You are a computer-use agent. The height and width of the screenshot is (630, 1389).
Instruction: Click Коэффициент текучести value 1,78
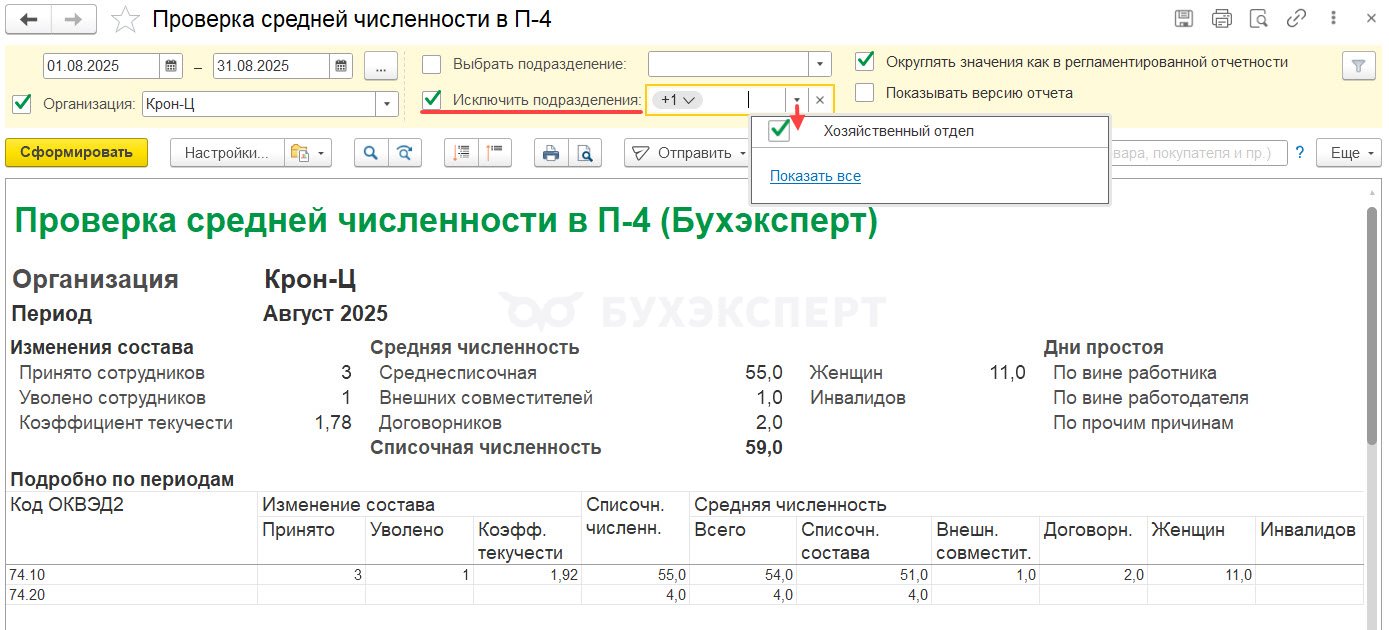click(x=333, y=423)
